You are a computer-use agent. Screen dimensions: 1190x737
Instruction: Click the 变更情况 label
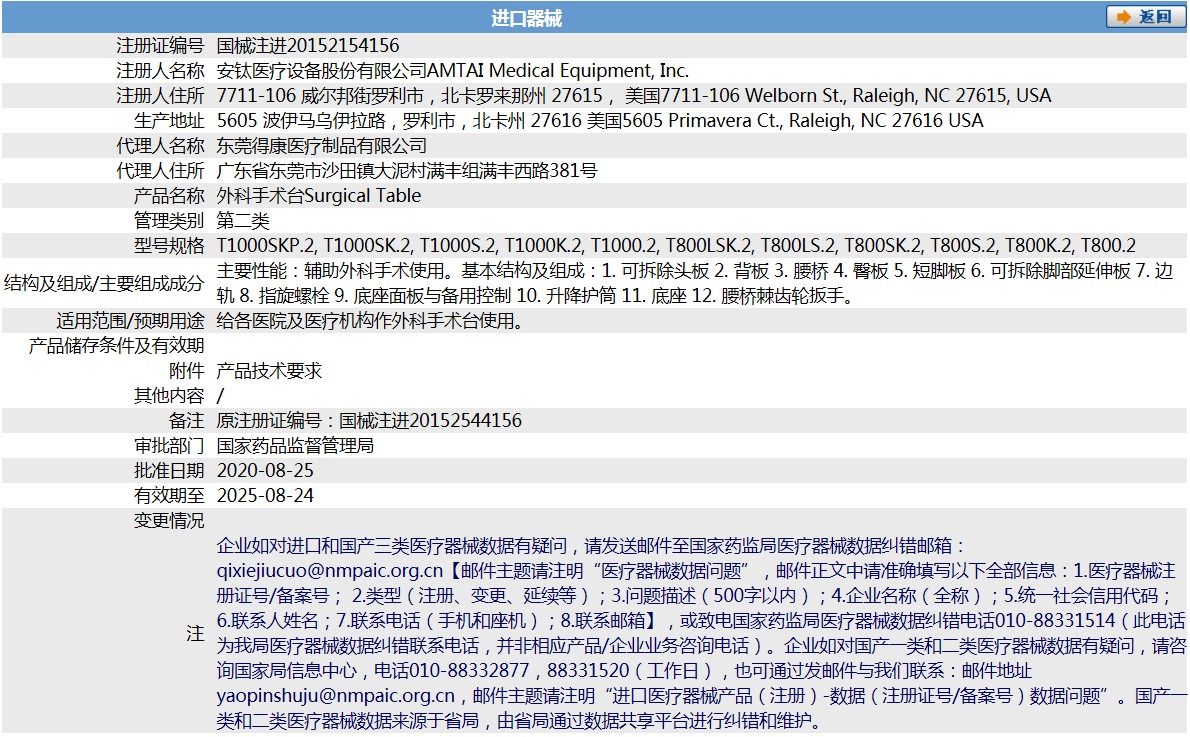tap(169, 521)
